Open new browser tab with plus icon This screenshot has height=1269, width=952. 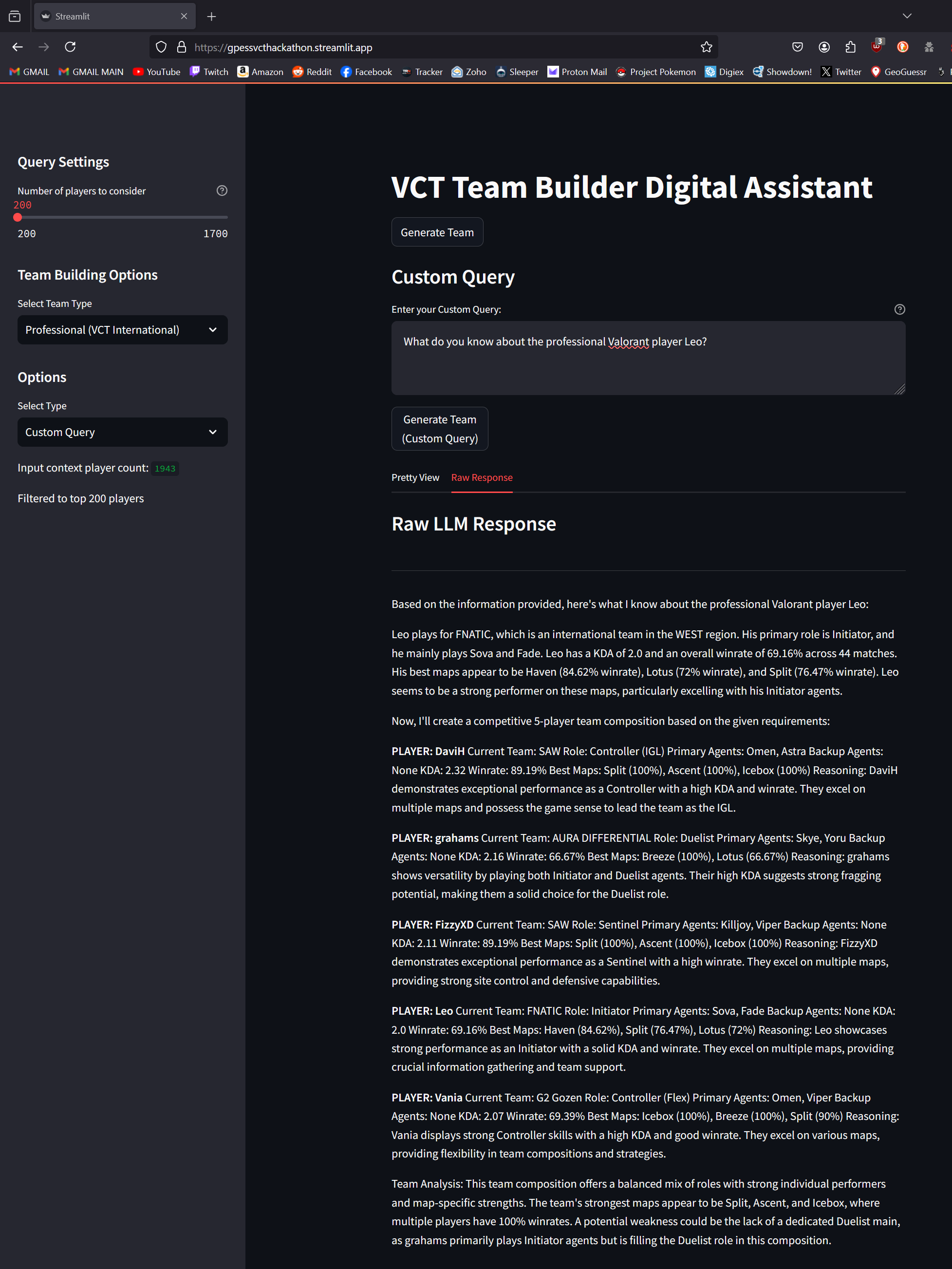point(212,17)
